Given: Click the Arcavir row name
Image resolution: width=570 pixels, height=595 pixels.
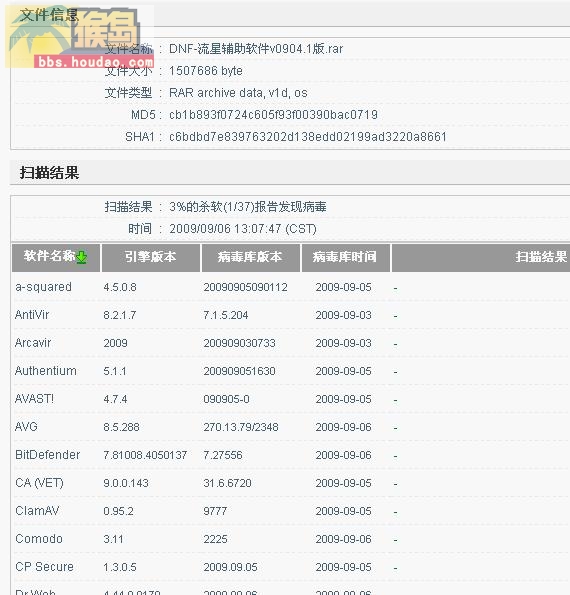Looking at the screenshot, I should [x=33, y=343].
